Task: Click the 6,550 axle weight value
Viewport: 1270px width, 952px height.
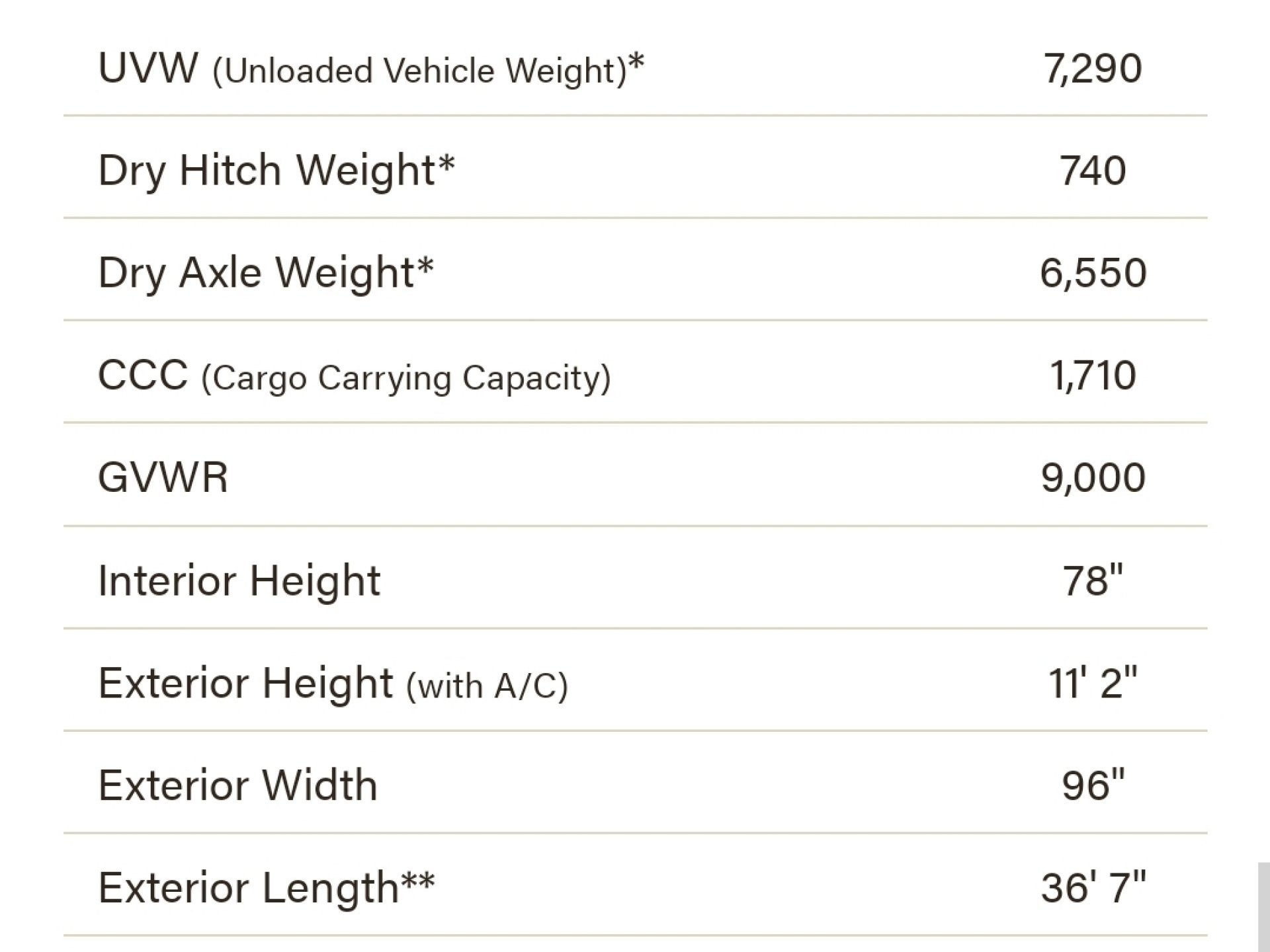Action: [1093, 273]
